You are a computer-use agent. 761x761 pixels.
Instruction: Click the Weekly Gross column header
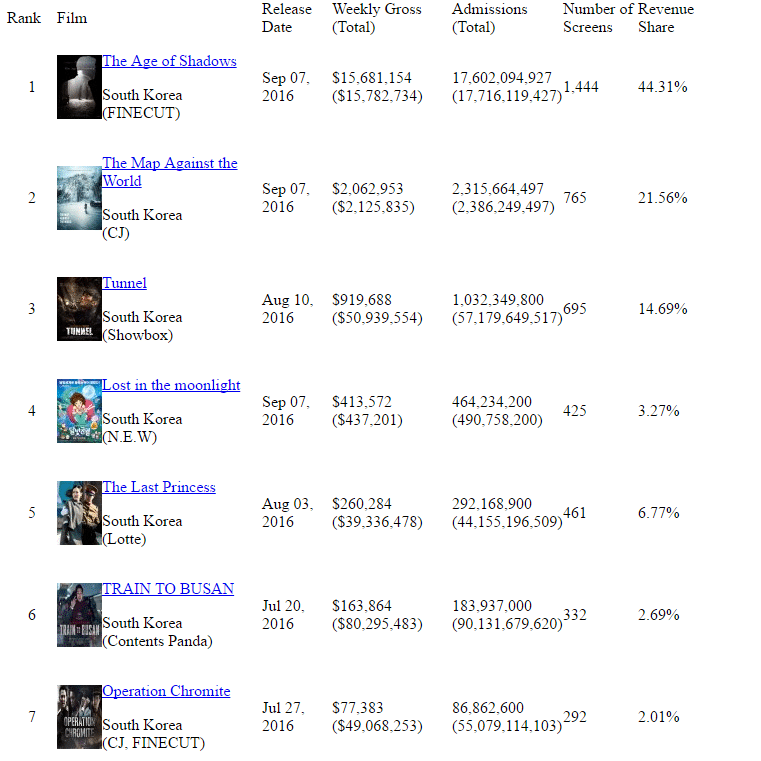pyautogui.click(x=376, y=18)
